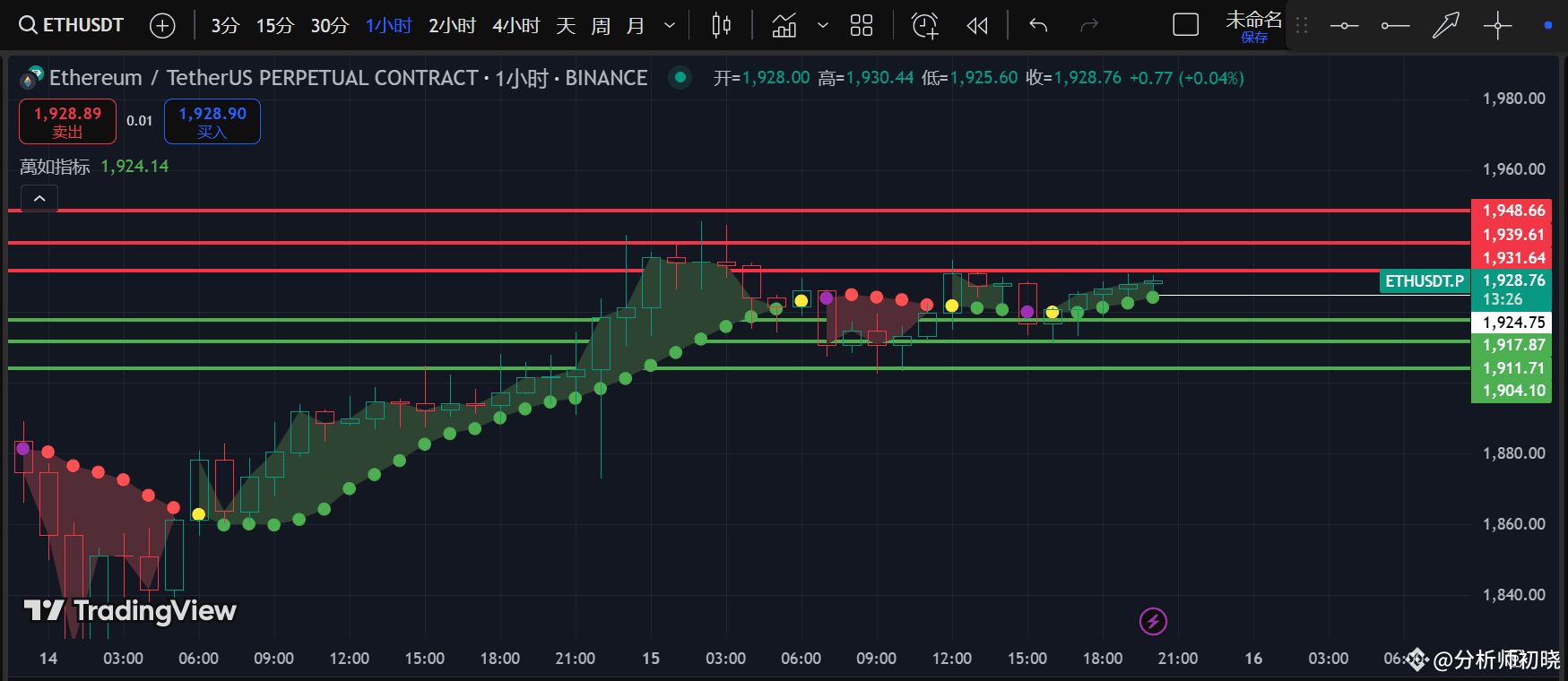Switch to the weekly 周 timeframe
Viewport: 1568px width, 681px height.
[x=601, y=26]
